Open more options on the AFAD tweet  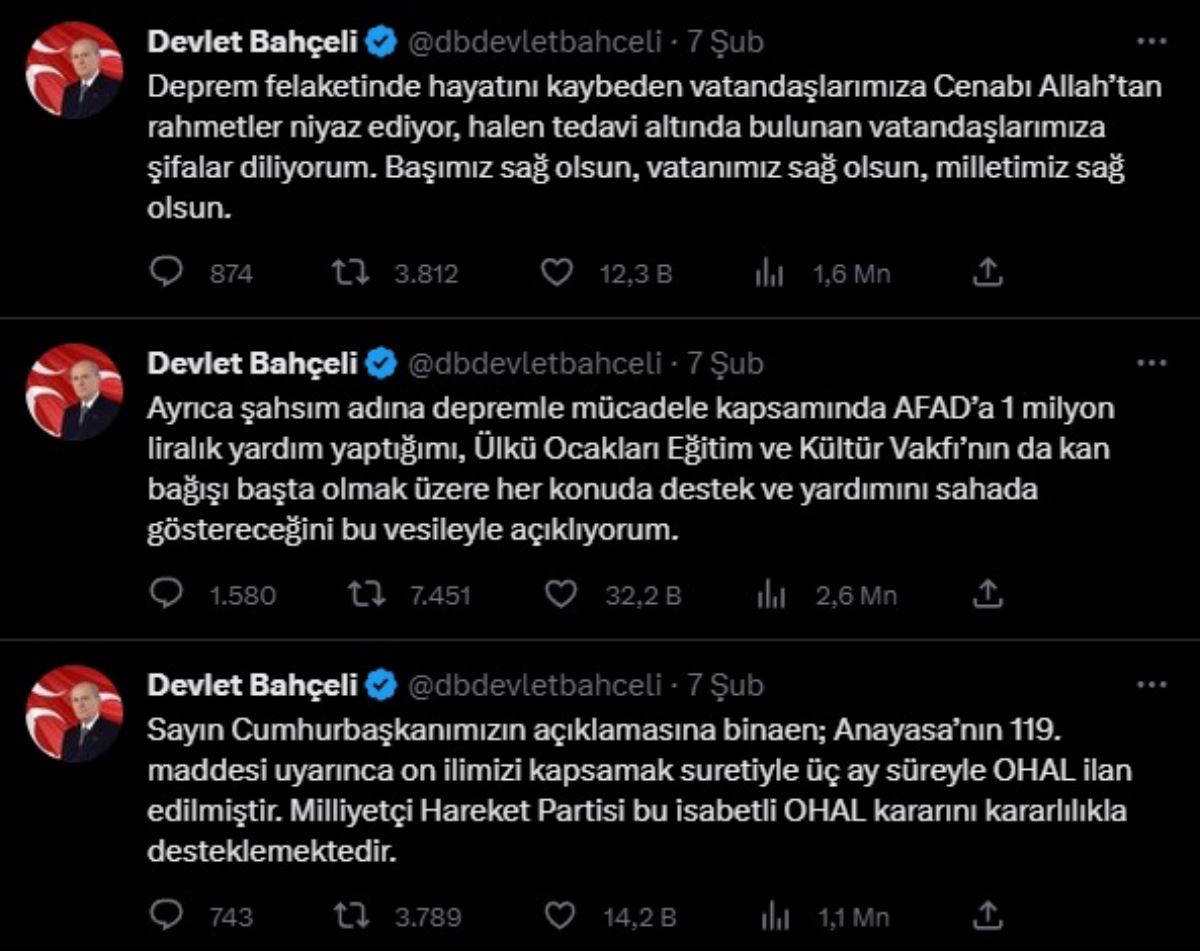coord(1153,364)
